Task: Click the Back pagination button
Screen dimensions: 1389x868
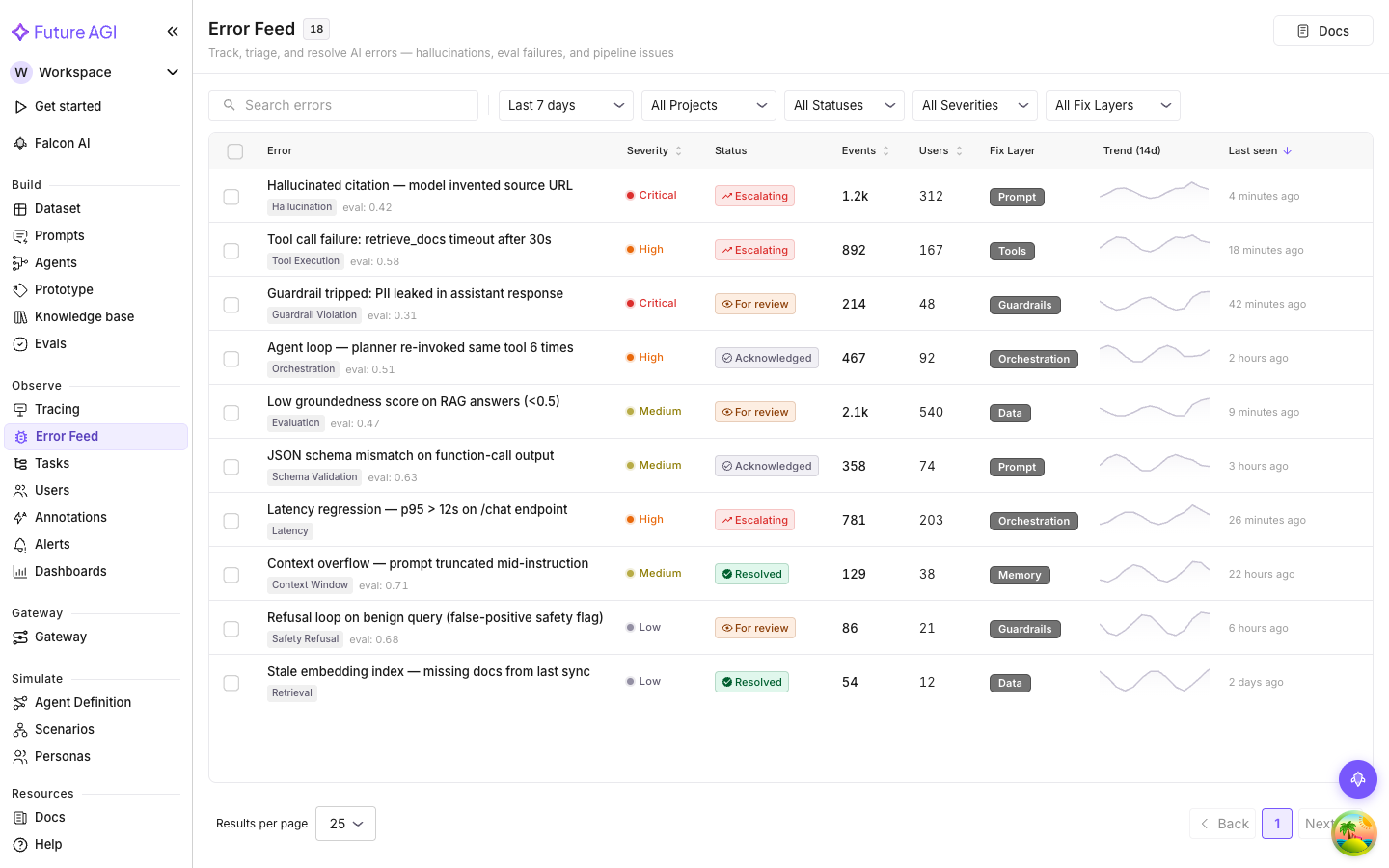Action: tap(1223, 824)
